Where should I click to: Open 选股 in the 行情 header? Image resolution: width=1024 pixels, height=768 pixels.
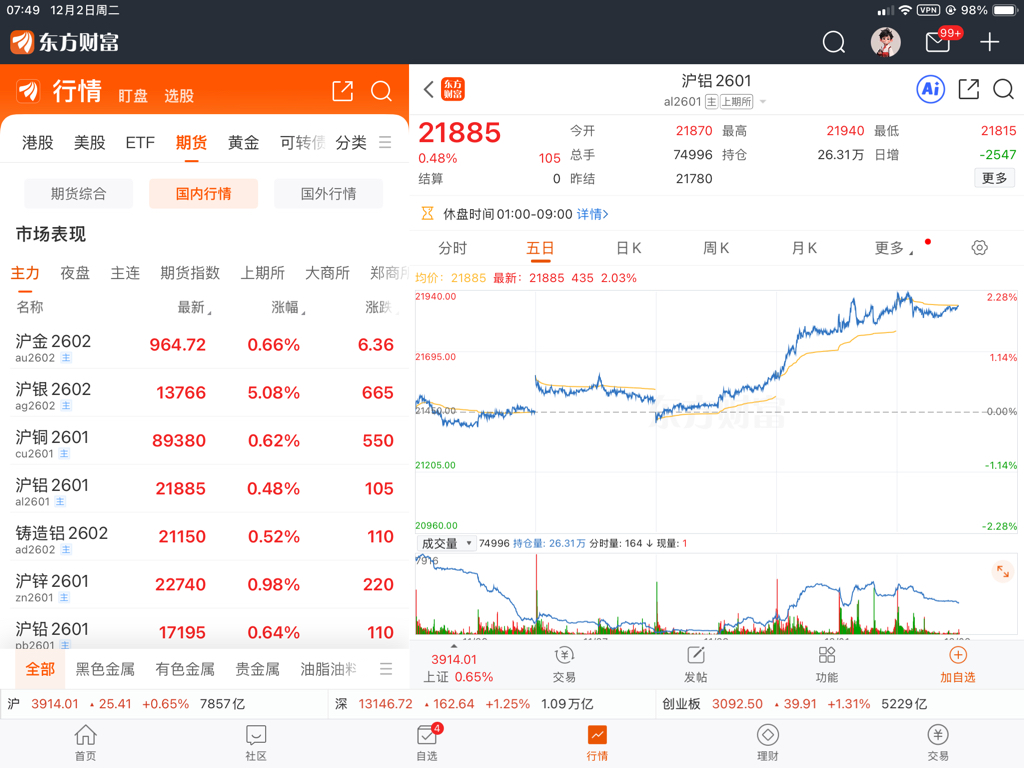(x=179, y=96)
